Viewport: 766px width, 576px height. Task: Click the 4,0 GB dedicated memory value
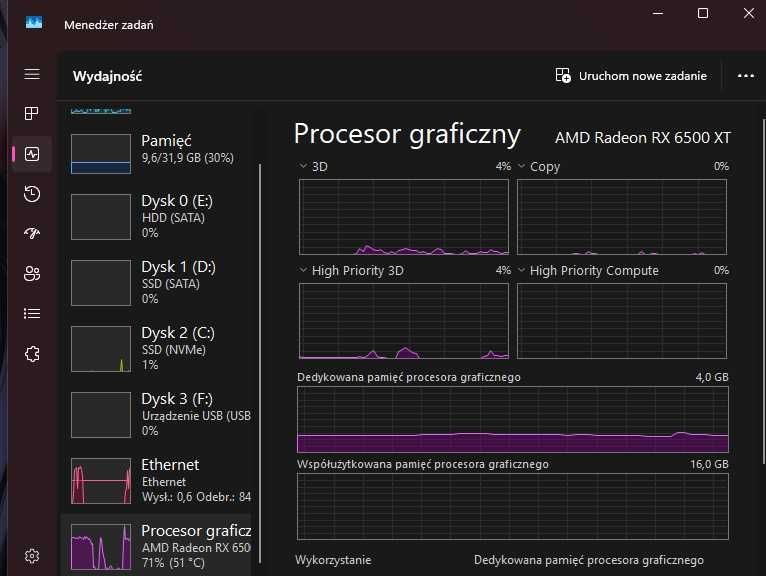[x=712, y=377]
